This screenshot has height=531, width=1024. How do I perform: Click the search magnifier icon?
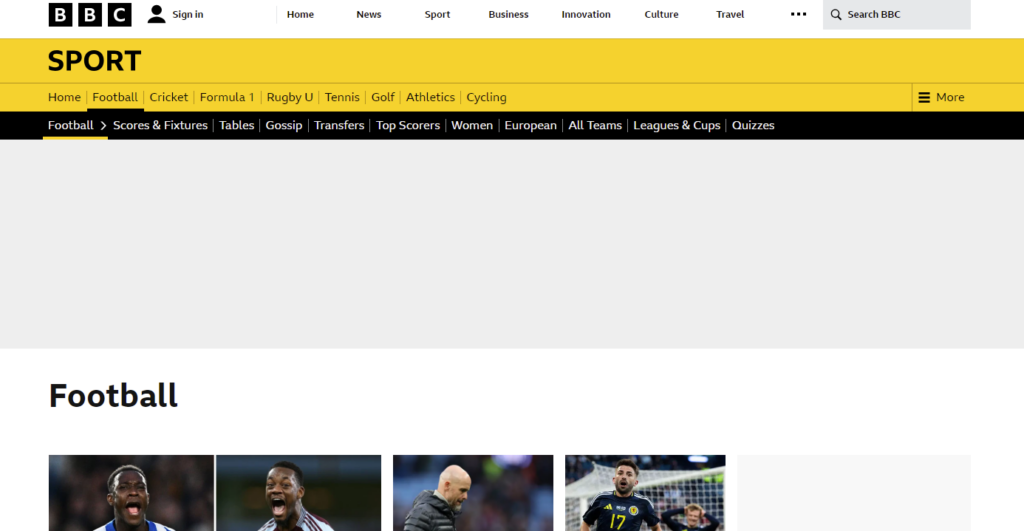(836, 15)
